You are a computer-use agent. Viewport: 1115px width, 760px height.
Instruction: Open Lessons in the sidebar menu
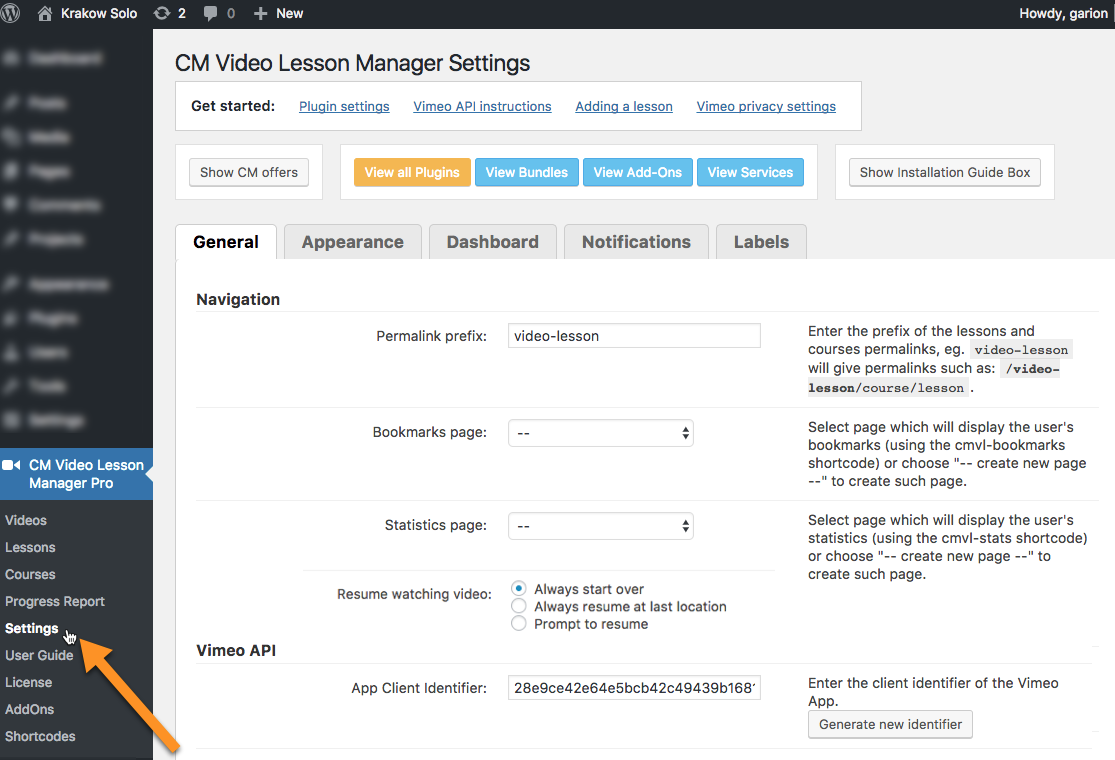30,547
